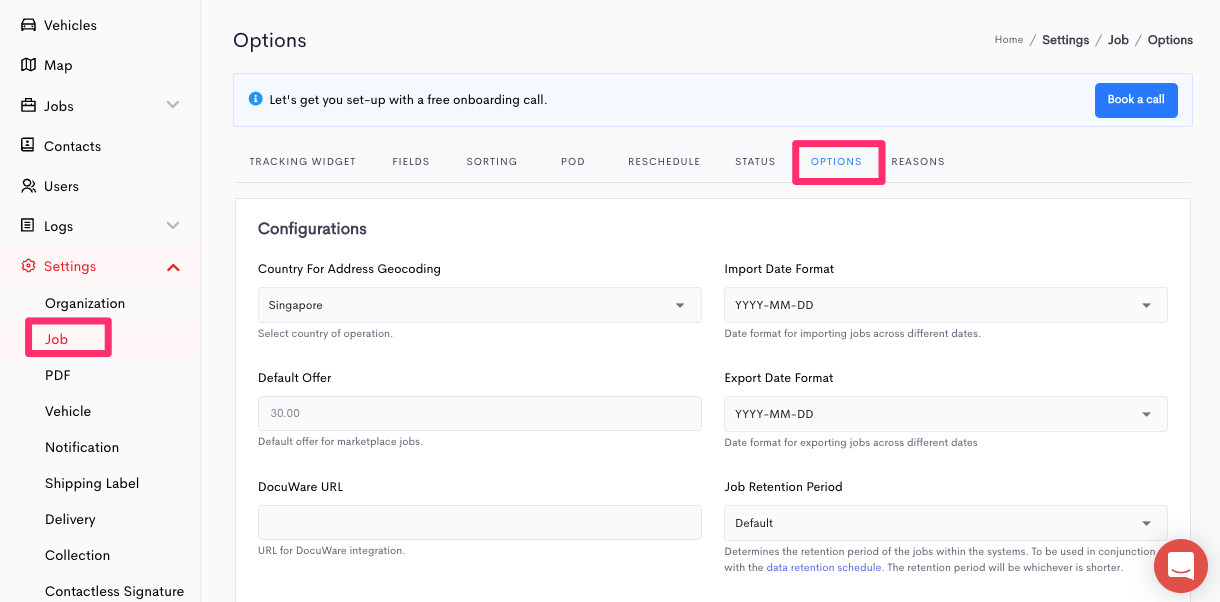Viewport: 1220px width, 602px height.
Task: Select the Options tab
Action: point(836,162)
